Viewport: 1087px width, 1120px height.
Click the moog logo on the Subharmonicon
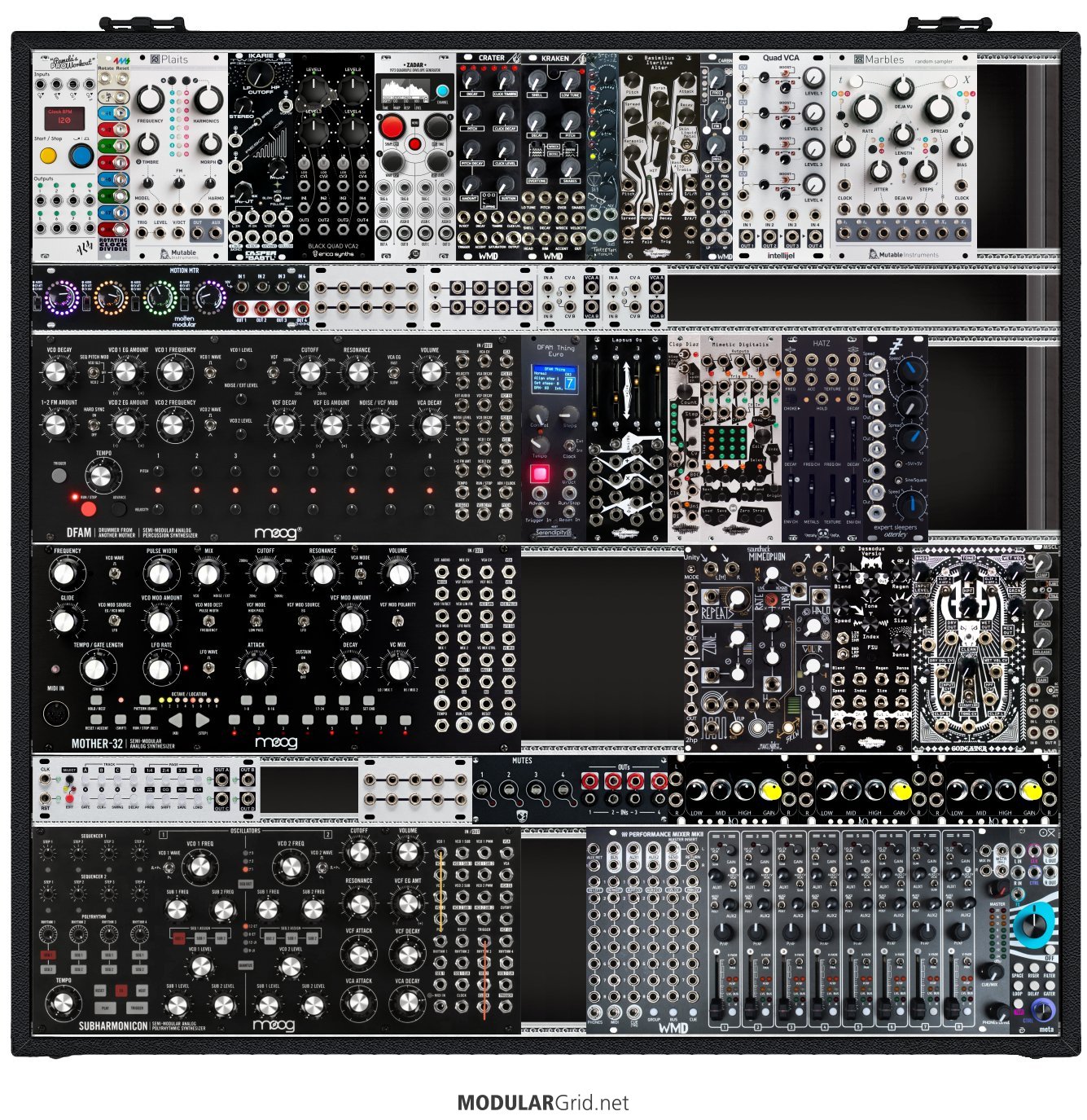pos(274,1025)
